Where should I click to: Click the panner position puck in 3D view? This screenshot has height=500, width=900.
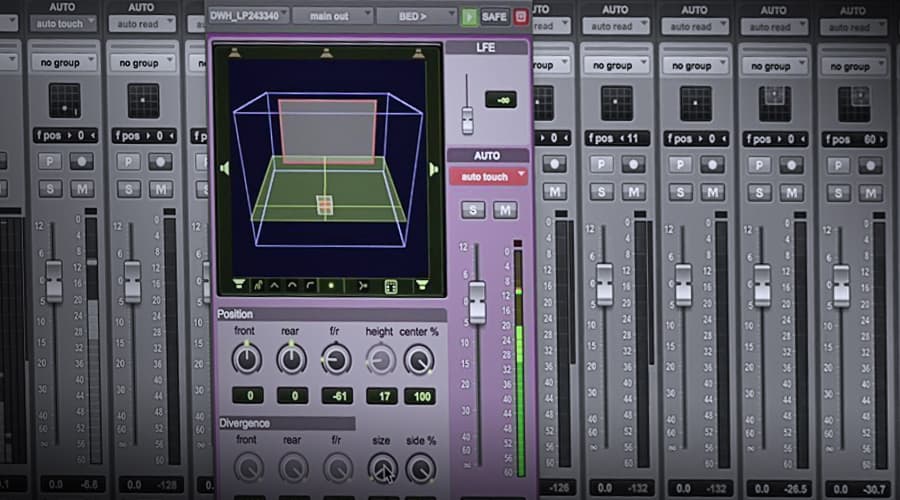pos(324,206)
